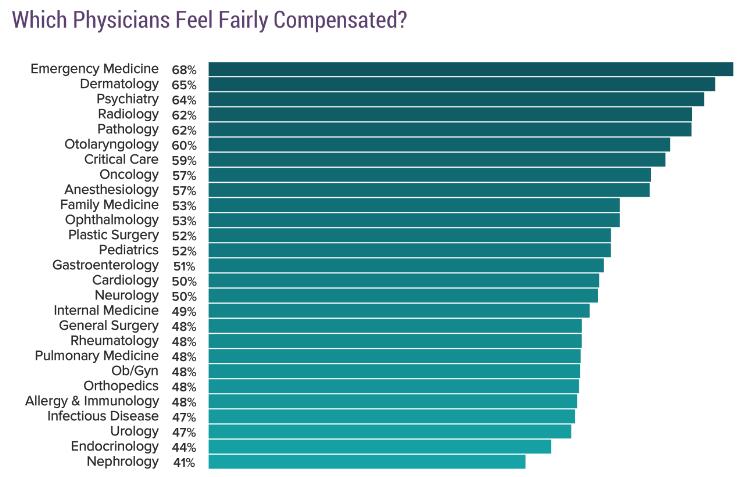Click the Otolaryngology label

point(111,144)
